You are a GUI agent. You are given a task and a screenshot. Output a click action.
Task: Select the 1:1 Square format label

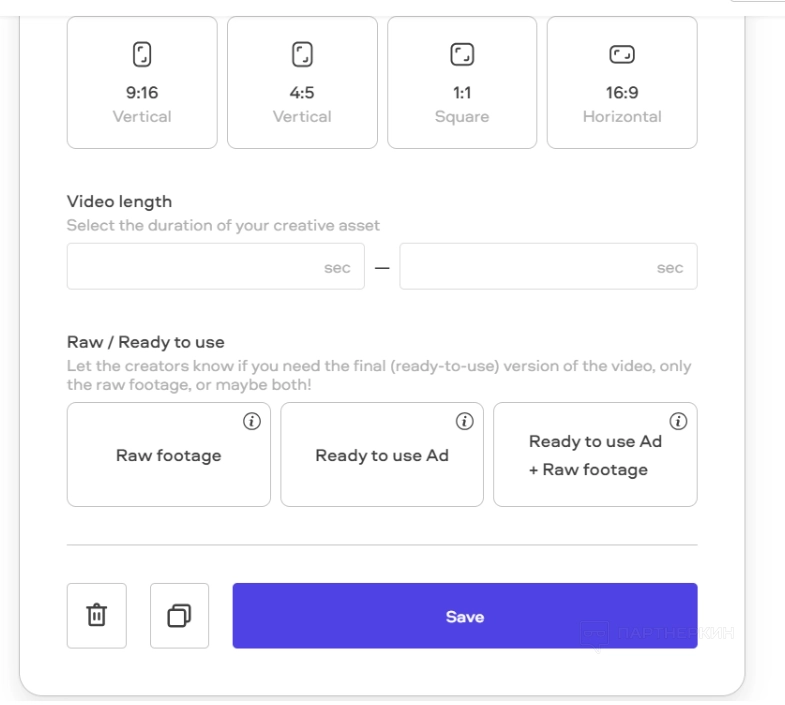pyautogui.click(x=462, y=105)
